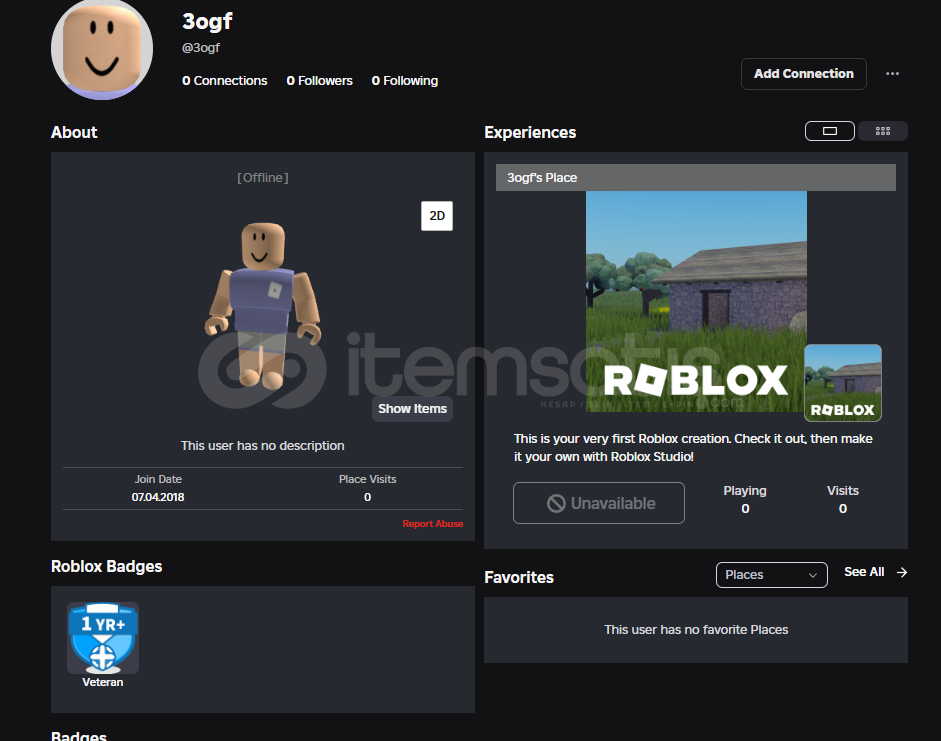
Task: Click Add Connection button
Action: (804, 74)
